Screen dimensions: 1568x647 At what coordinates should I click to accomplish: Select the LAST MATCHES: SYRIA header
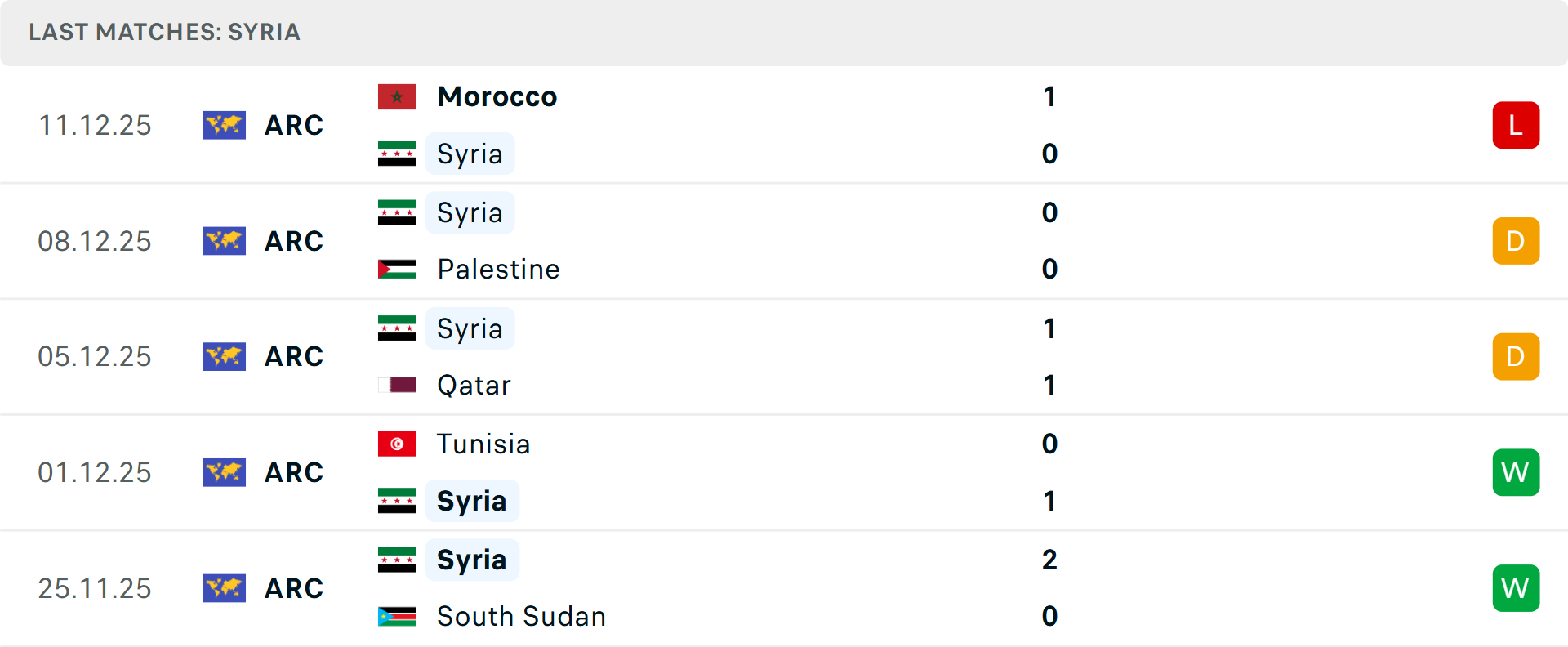click(165, 33)
